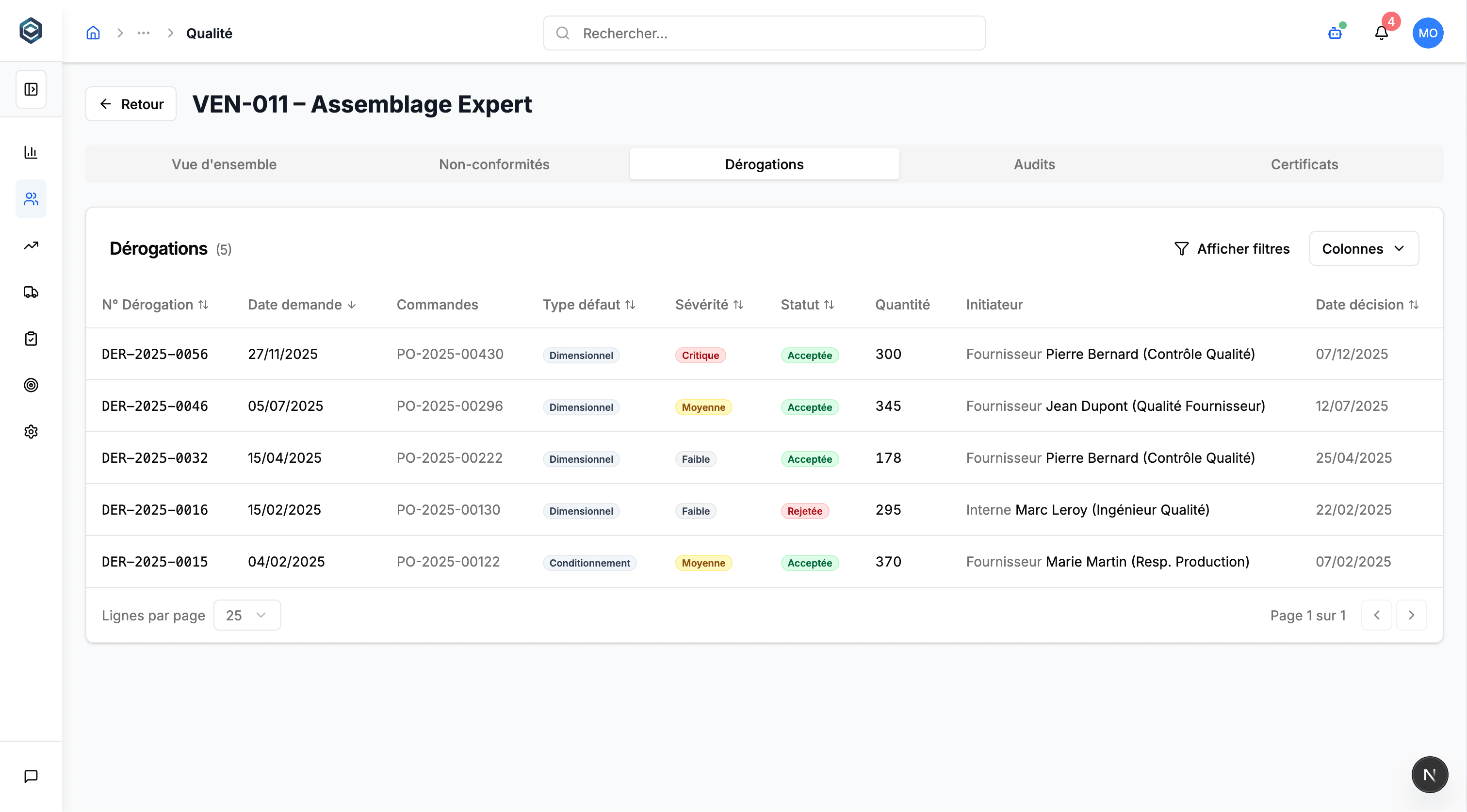
Task: Sort by N° Dérogation column
Action: click(155, 305)
